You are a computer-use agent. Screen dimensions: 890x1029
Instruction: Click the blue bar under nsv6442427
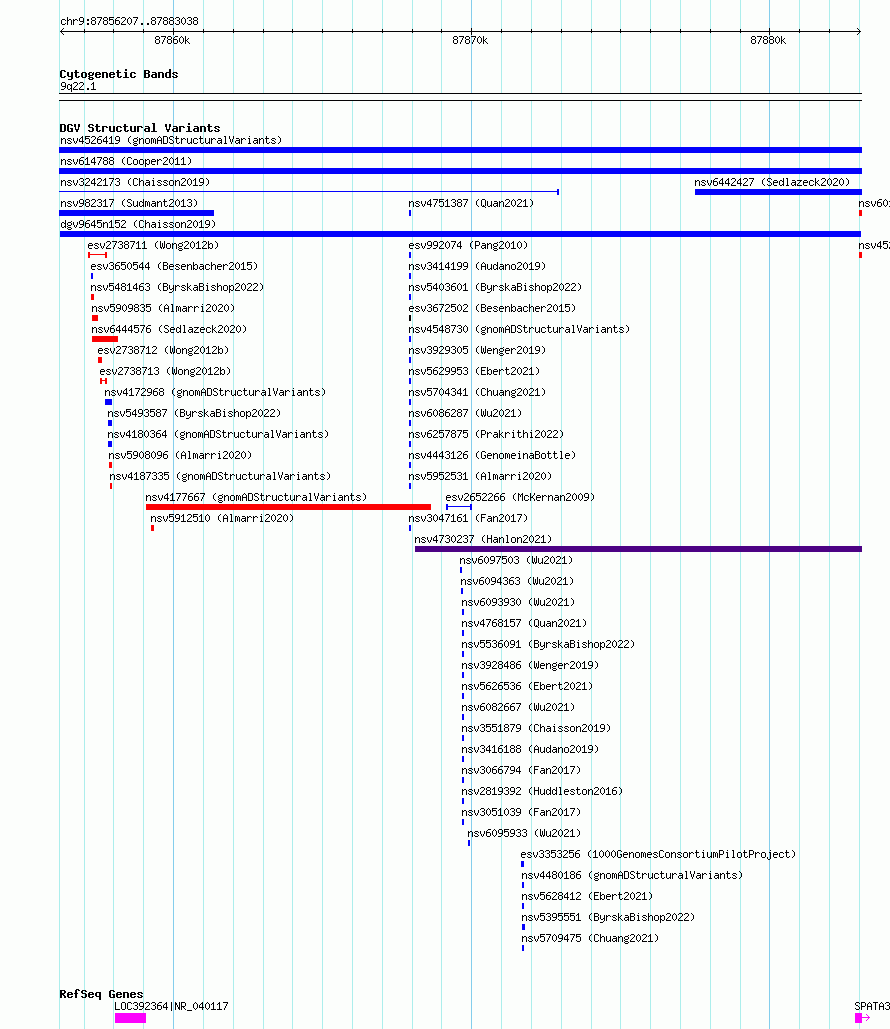(778, 192)
